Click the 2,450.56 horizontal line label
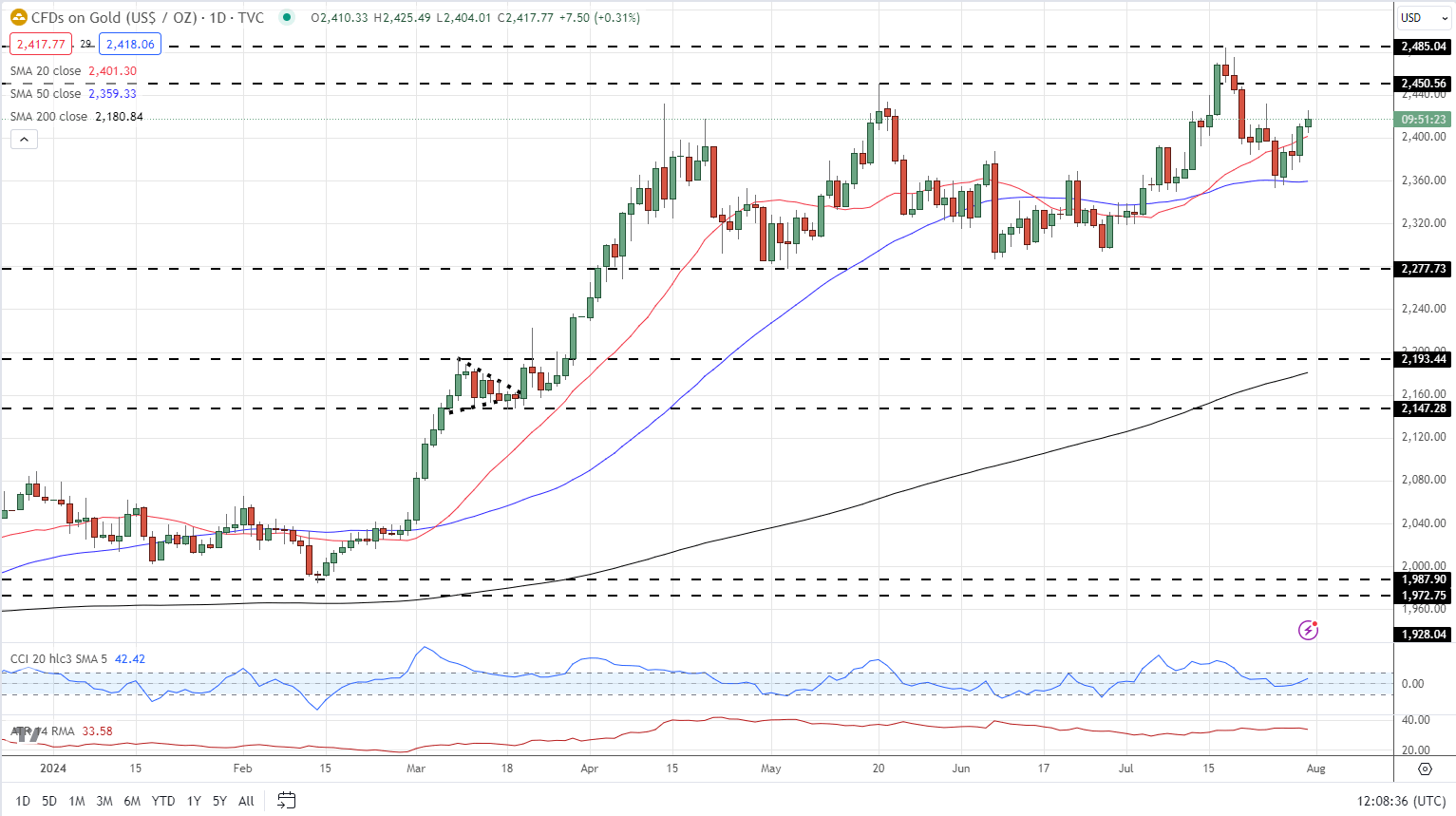 point(1424,84)
